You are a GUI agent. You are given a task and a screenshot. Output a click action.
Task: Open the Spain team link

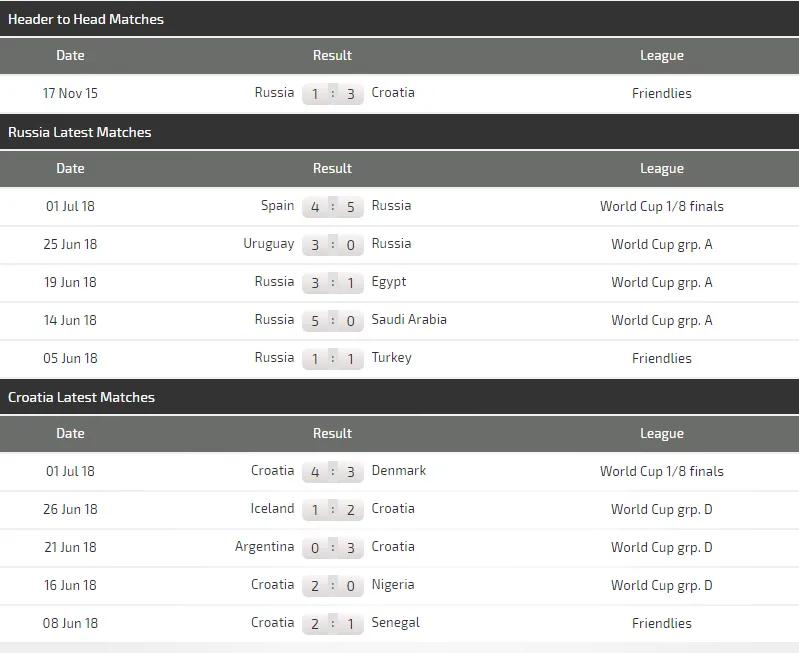click(x=277, y=206)
